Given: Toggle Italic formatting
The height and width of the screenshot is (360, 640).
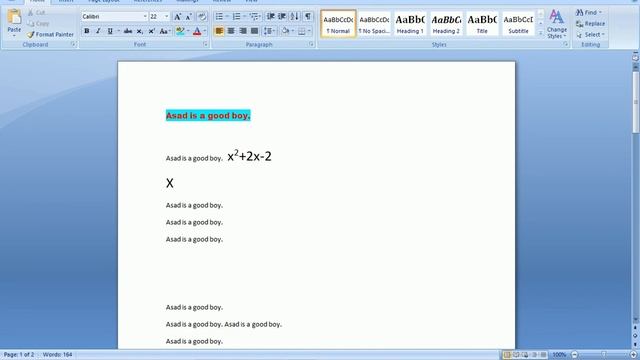Looking at the screenshot, I should point(98,31).
